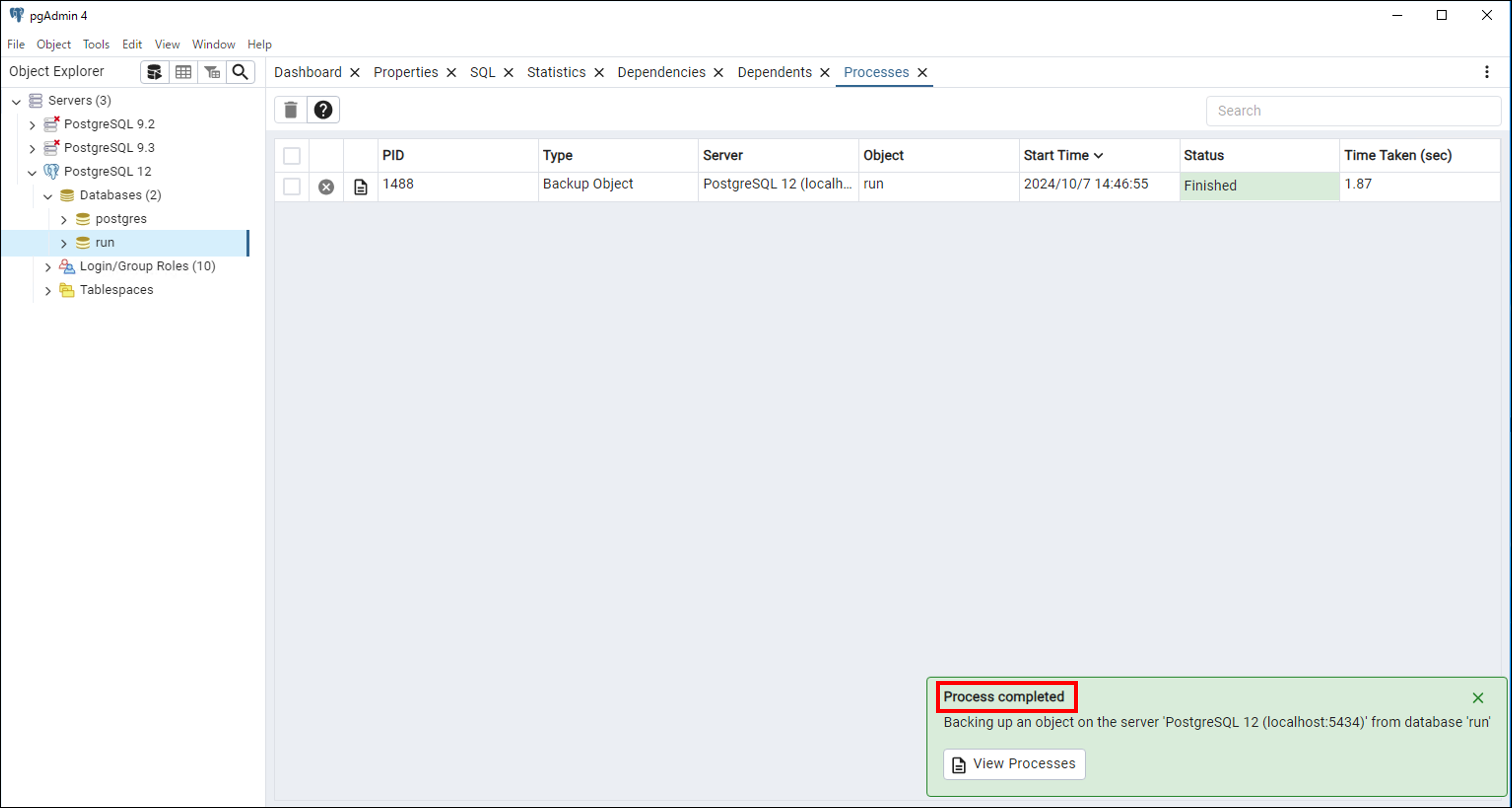Open the Object menu

click(53, 44)
